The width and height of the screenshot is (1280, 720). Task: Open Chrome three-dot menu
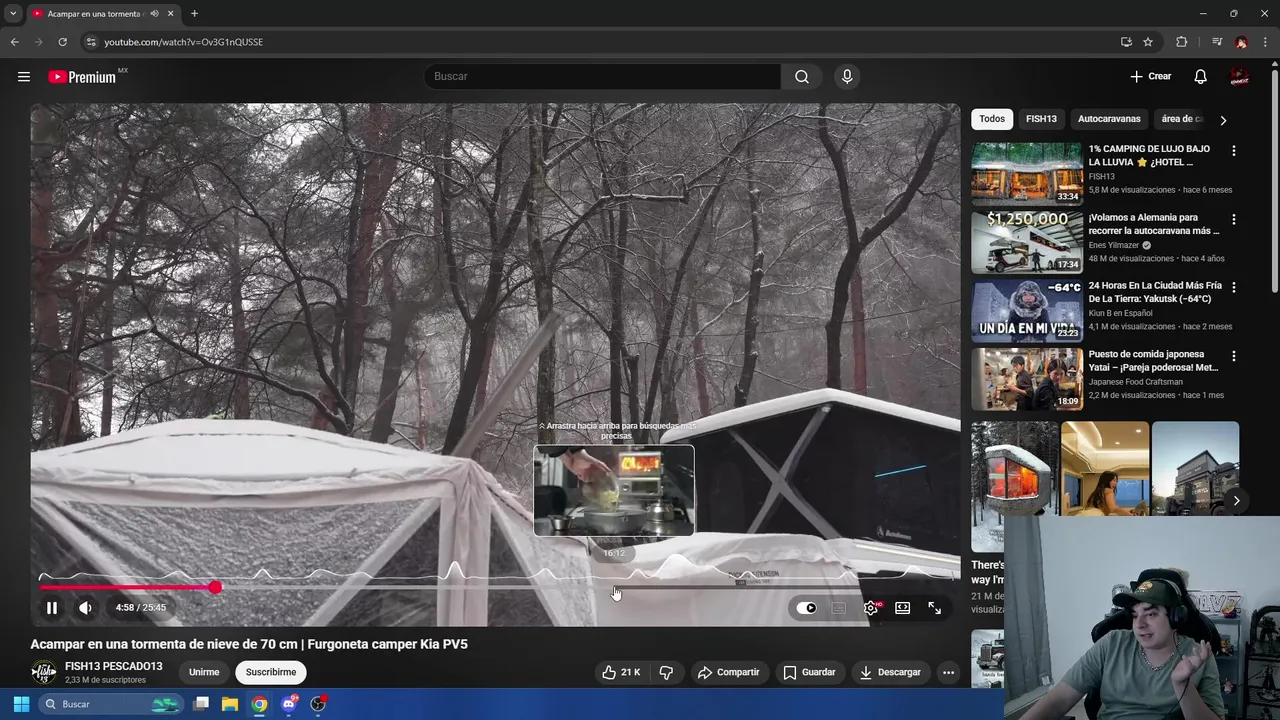(x=1265, y=42)
